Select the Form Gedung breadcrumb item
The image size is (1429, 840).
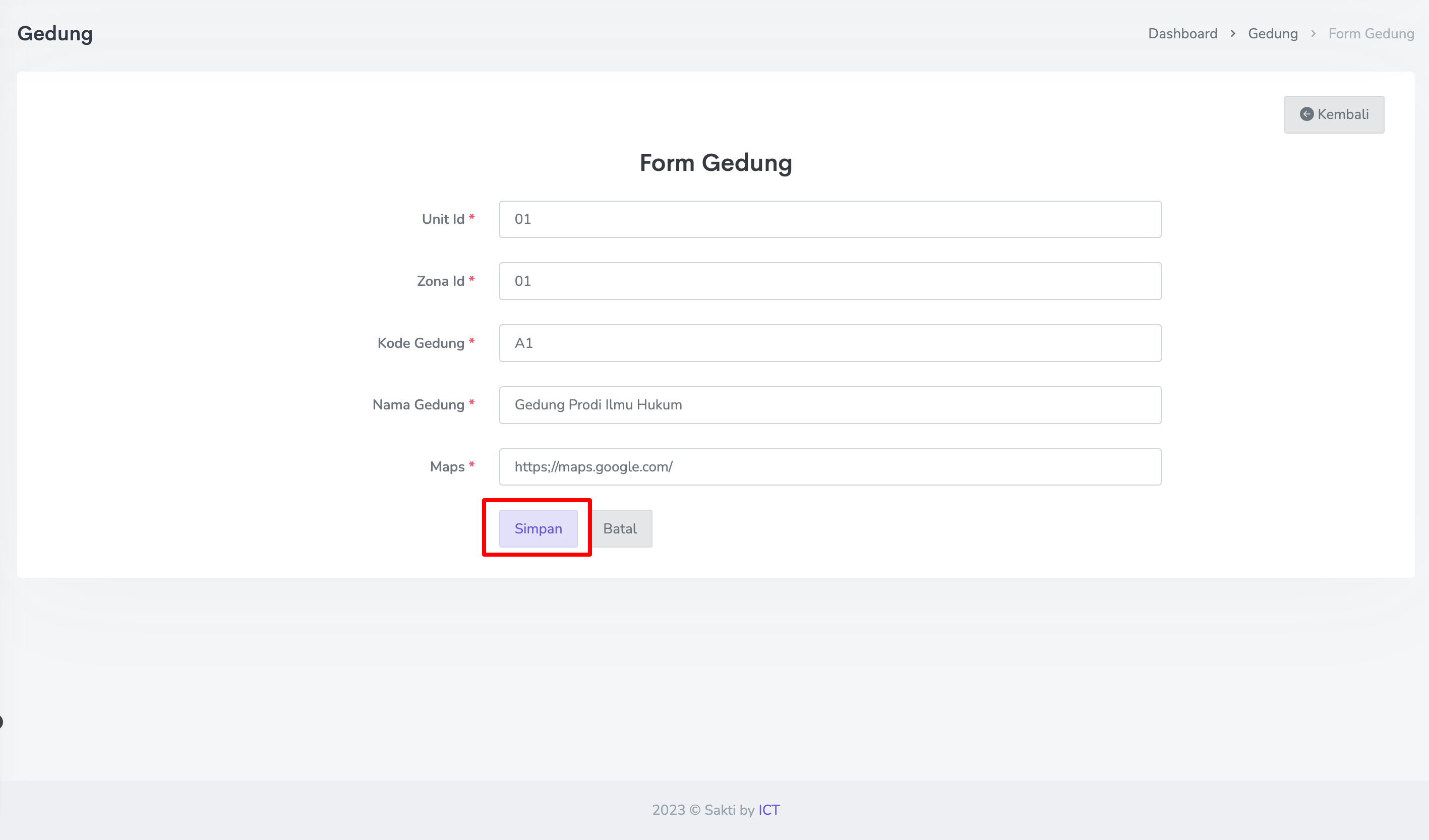tap(1371, 34)
